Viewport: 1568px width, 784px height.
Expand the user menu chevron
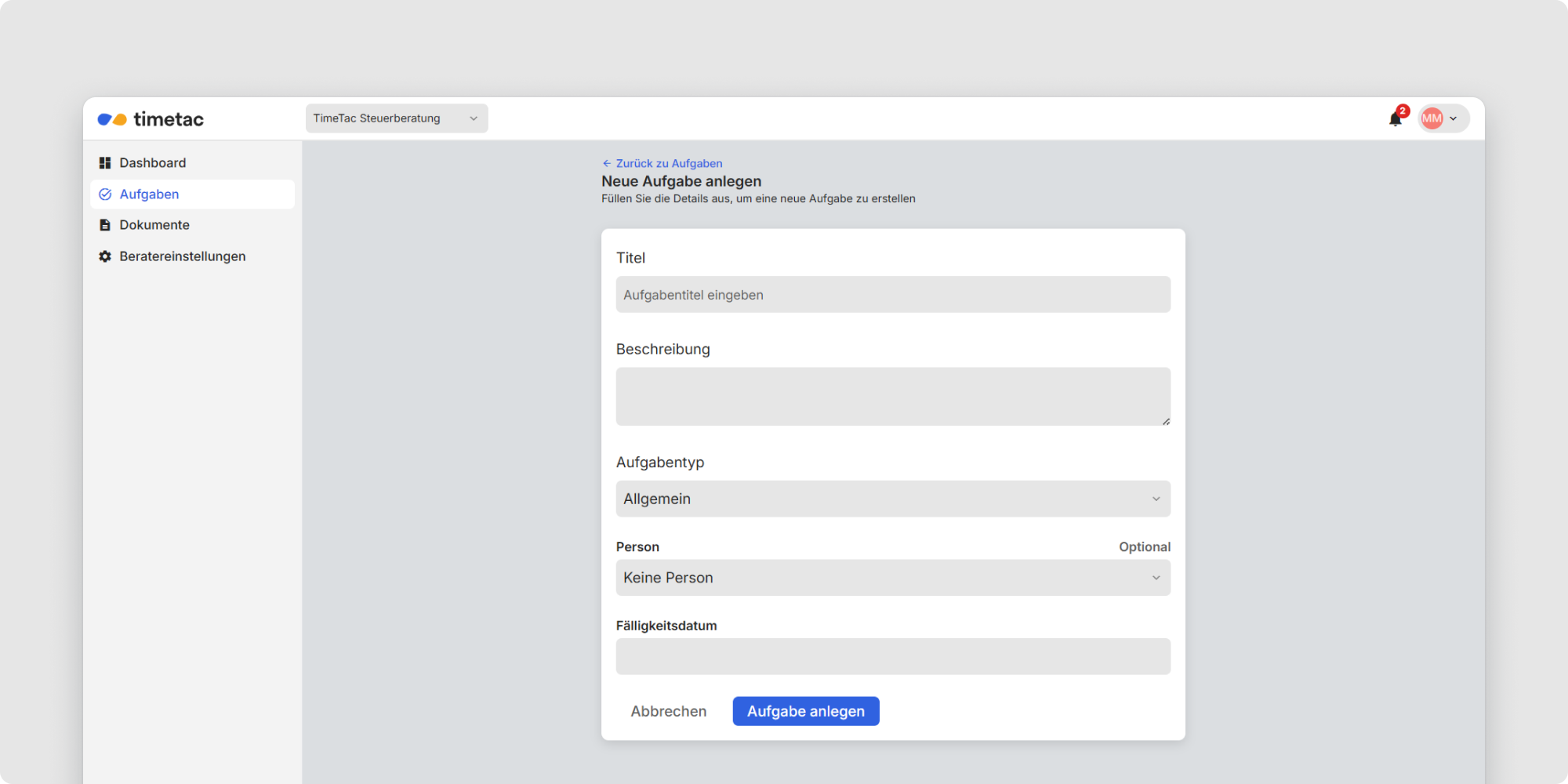point(1454,119)
